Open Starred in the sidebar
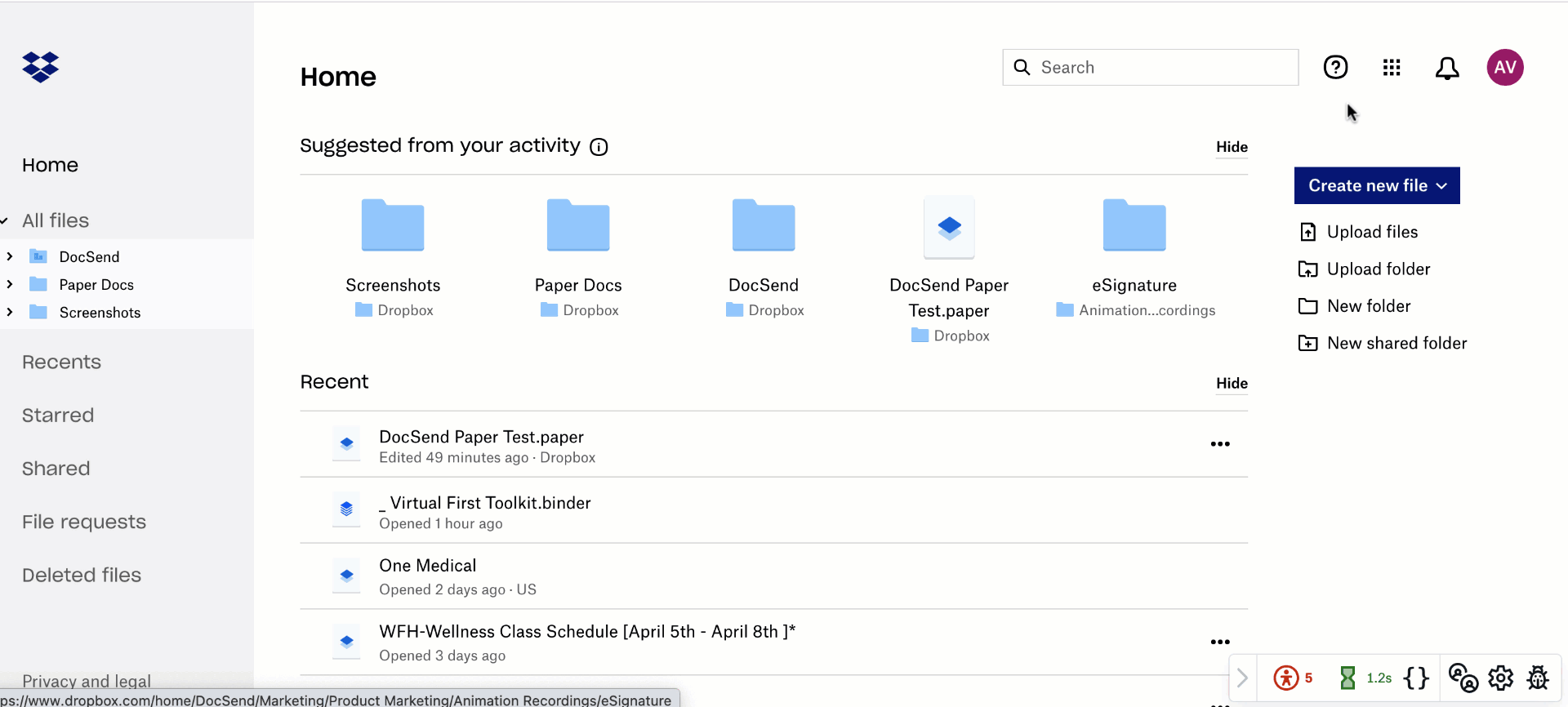The width and height of the screenshot is (1568, 707). pos(58,415)
